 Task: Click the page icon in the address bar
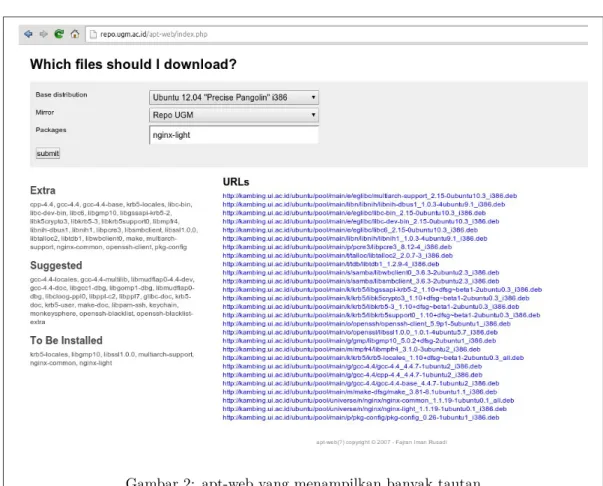tap(93, 34)
